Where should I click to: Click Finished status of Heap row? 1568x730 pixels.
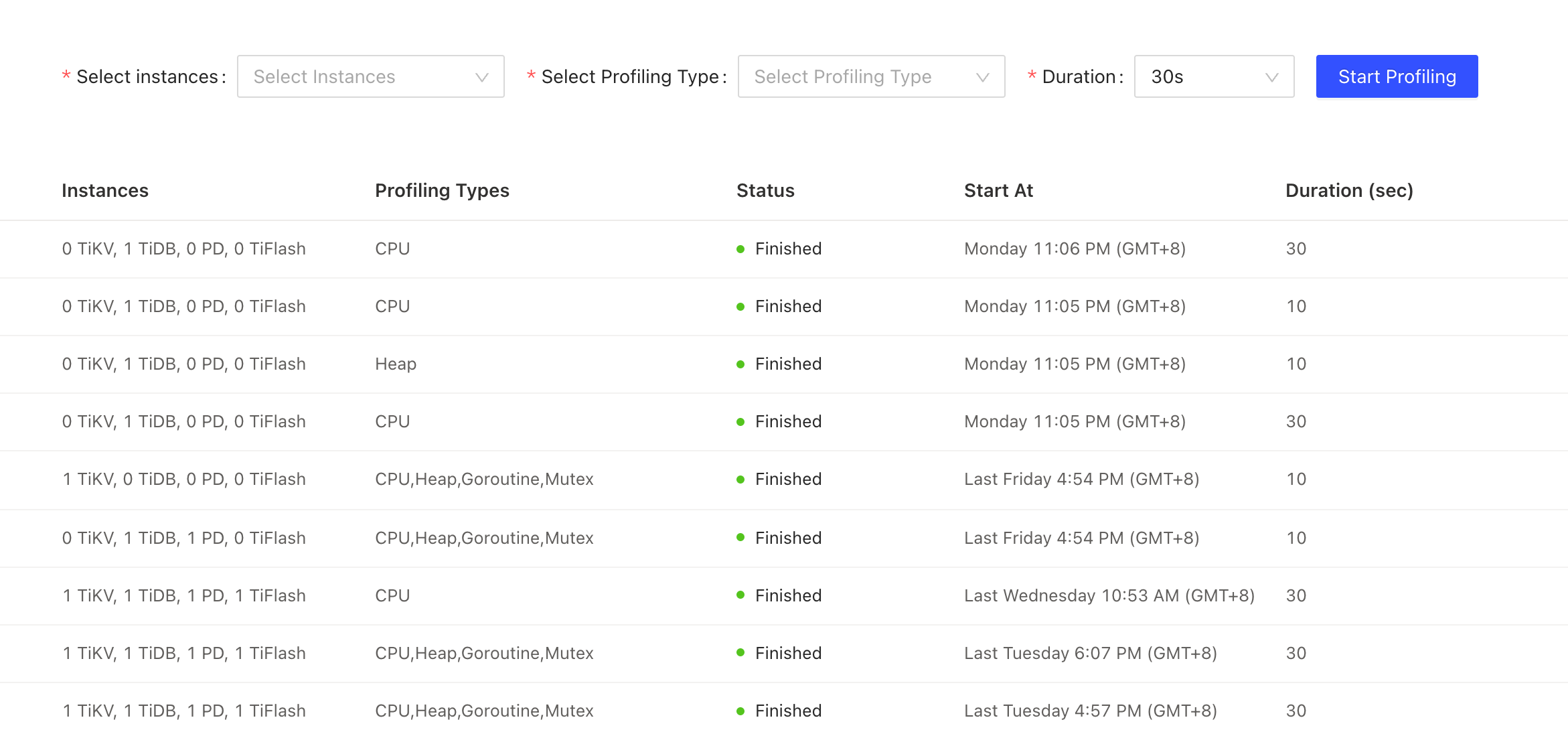click(x=788, y=364)
